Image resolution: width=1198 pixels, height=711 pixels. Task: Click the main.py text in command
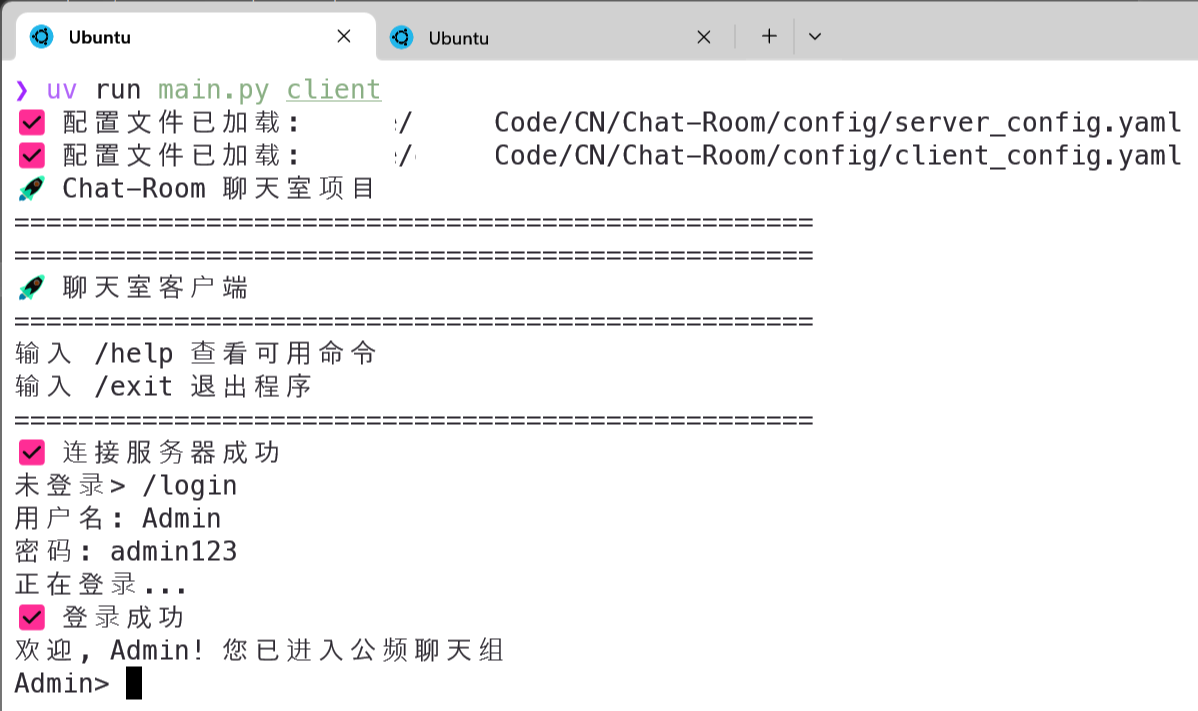click(214, 90)
